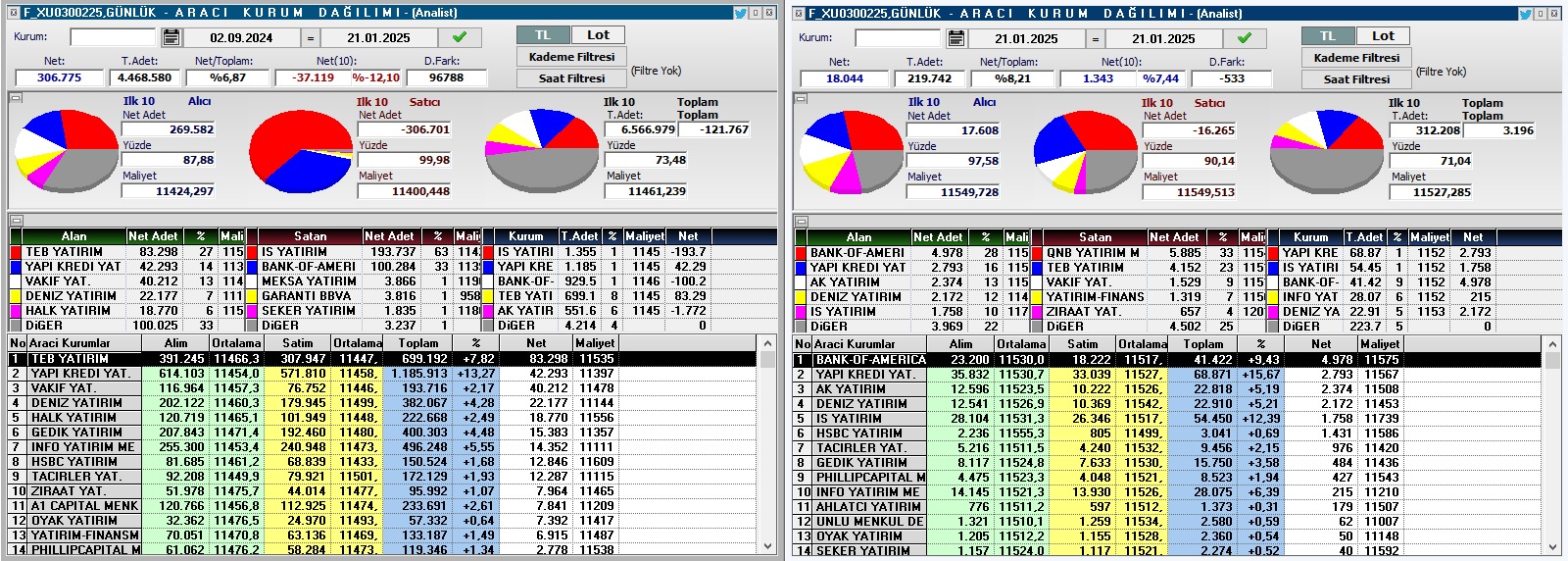
Task: Click Net value 306.775 in left window
Action: click(x=59, y=77)
